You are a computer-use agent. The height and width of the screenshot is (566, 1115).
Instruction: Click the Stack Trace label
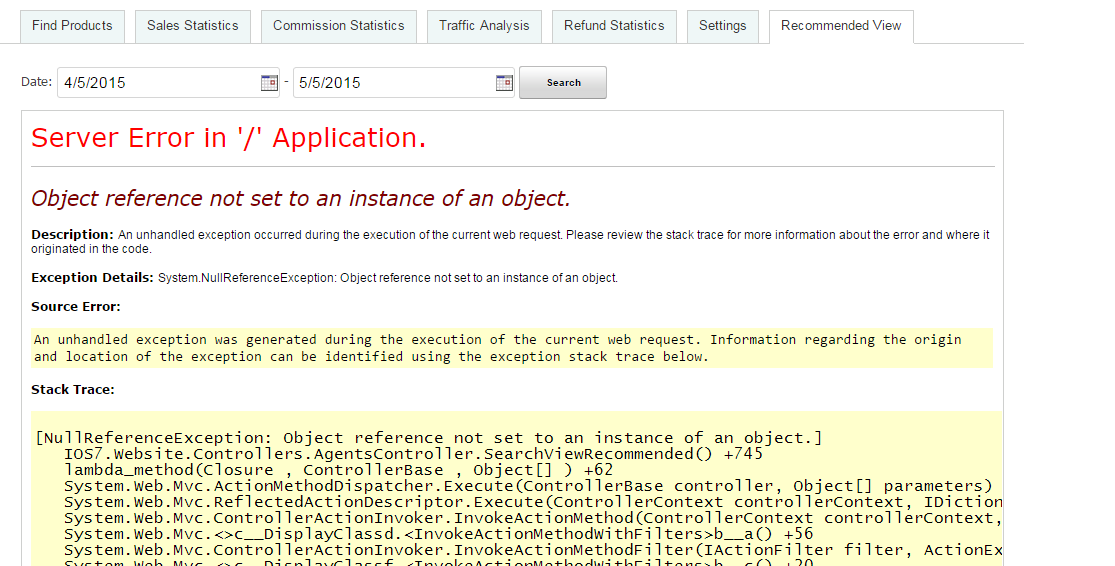tap(73, 389)
